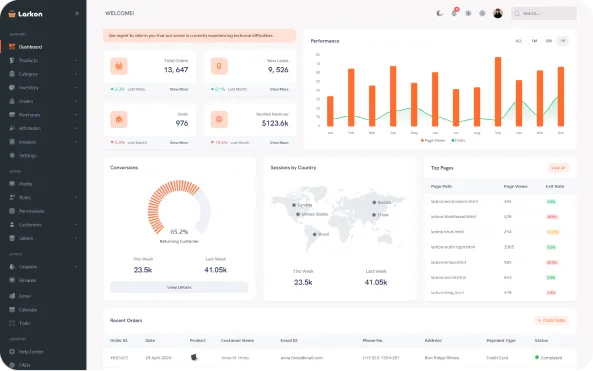Expand the Orders submenu chevron

76,101
